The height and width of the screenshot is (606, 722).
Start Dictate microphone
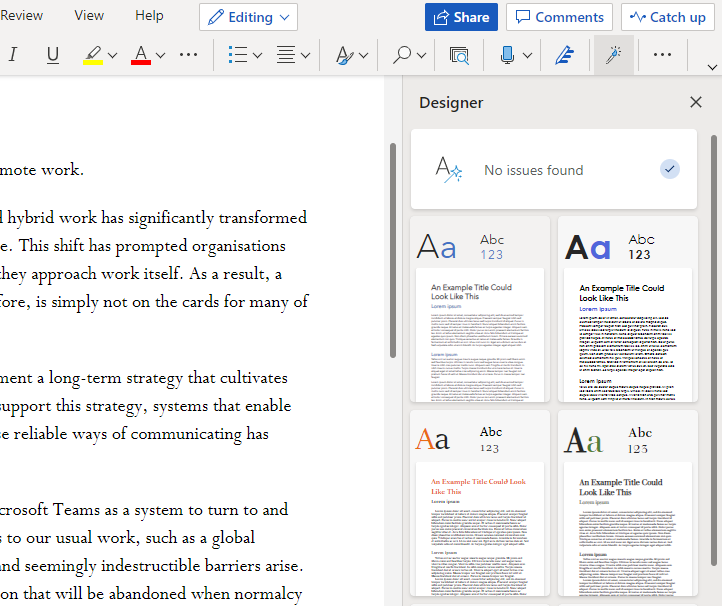tap(507, 55)
